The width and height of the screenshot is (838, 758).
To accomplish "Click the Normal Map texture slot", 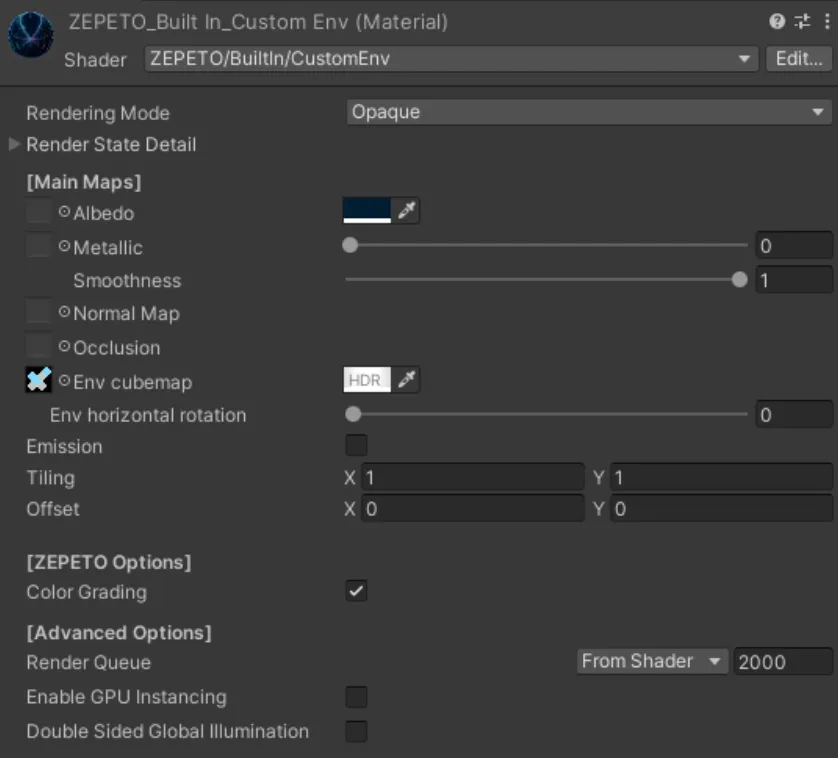I will click(38, 312).
